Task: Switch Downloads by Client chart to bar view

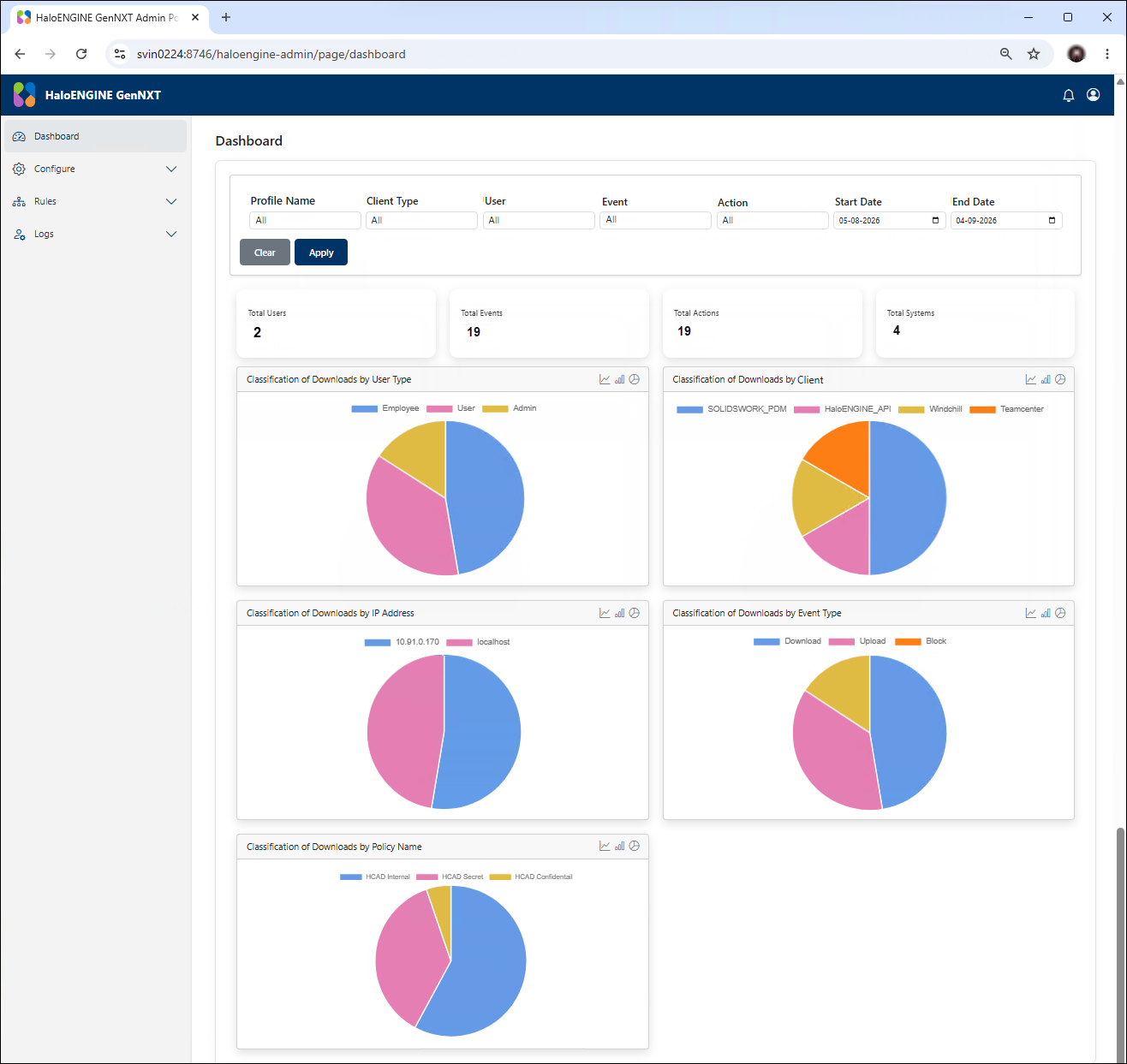Action: 1046,379
